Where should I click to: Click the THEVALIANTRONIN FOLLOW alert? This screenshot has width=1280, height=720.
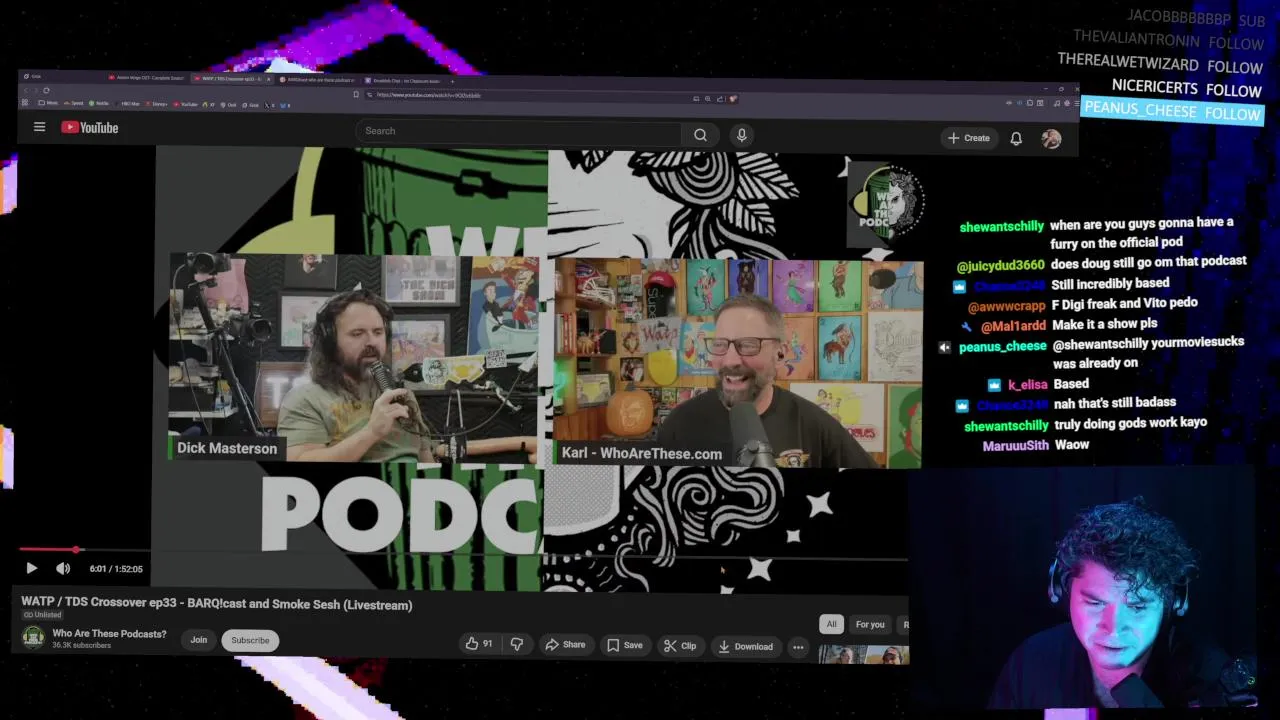click(x=1168, y=41)
